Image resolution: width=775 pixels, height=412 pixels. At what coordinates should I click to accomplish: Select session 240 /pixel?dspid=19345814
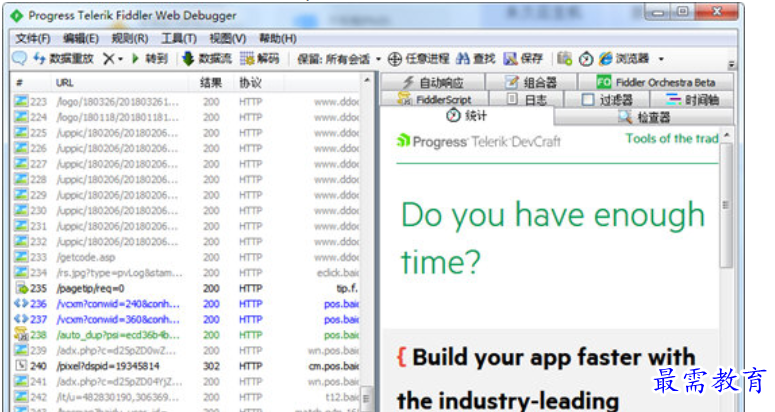[187, 366]
